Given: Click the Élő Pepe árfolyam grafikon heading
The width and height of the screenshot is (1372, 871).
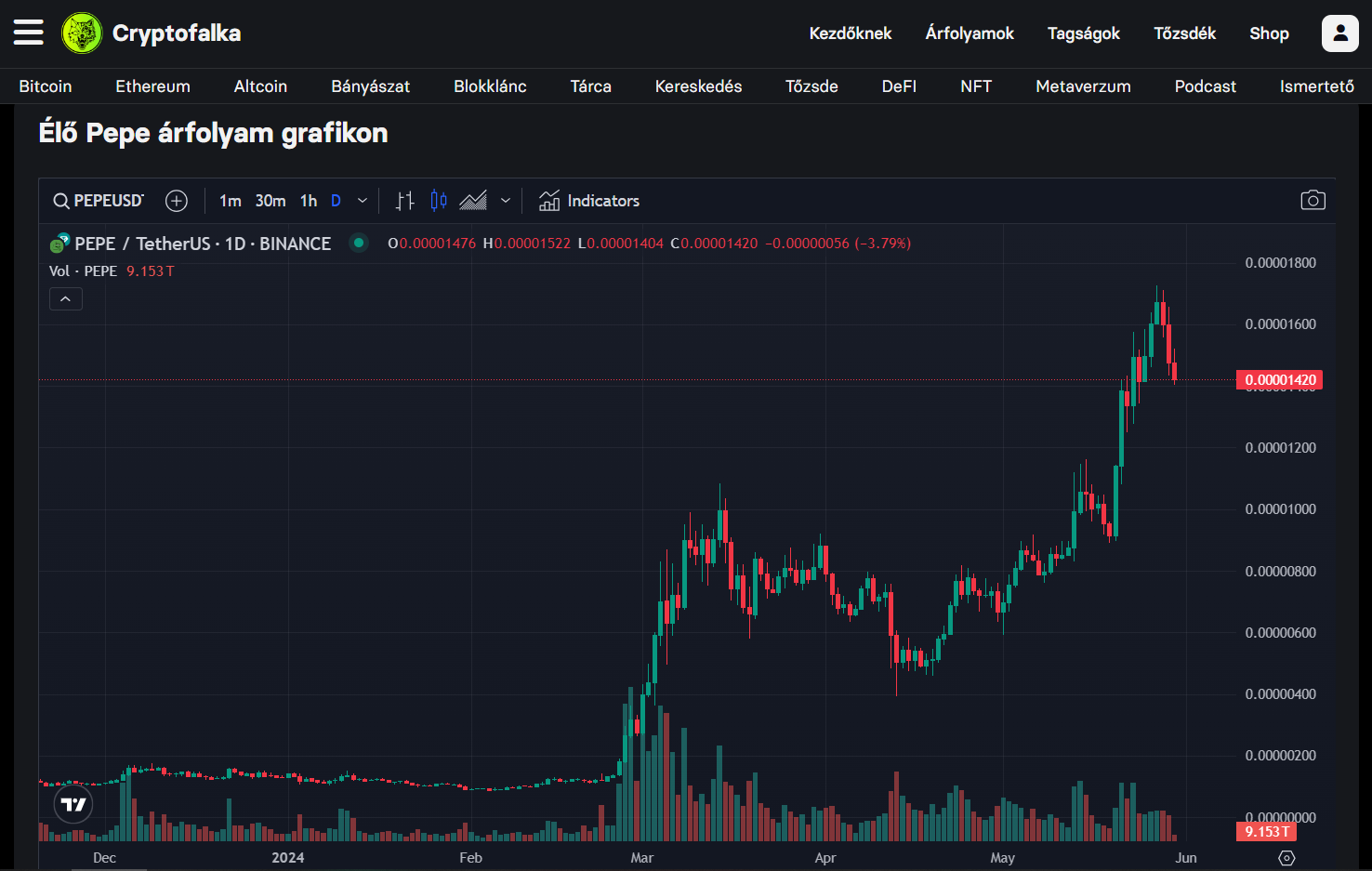Looking at the screenshot, I should 213,133.
